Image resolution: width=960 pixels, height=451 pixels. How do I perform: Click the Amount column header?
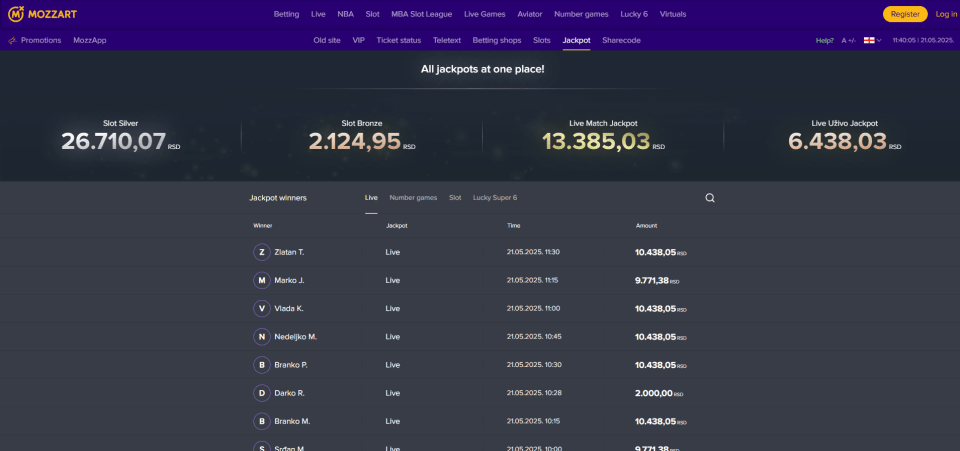pos(646,226)
